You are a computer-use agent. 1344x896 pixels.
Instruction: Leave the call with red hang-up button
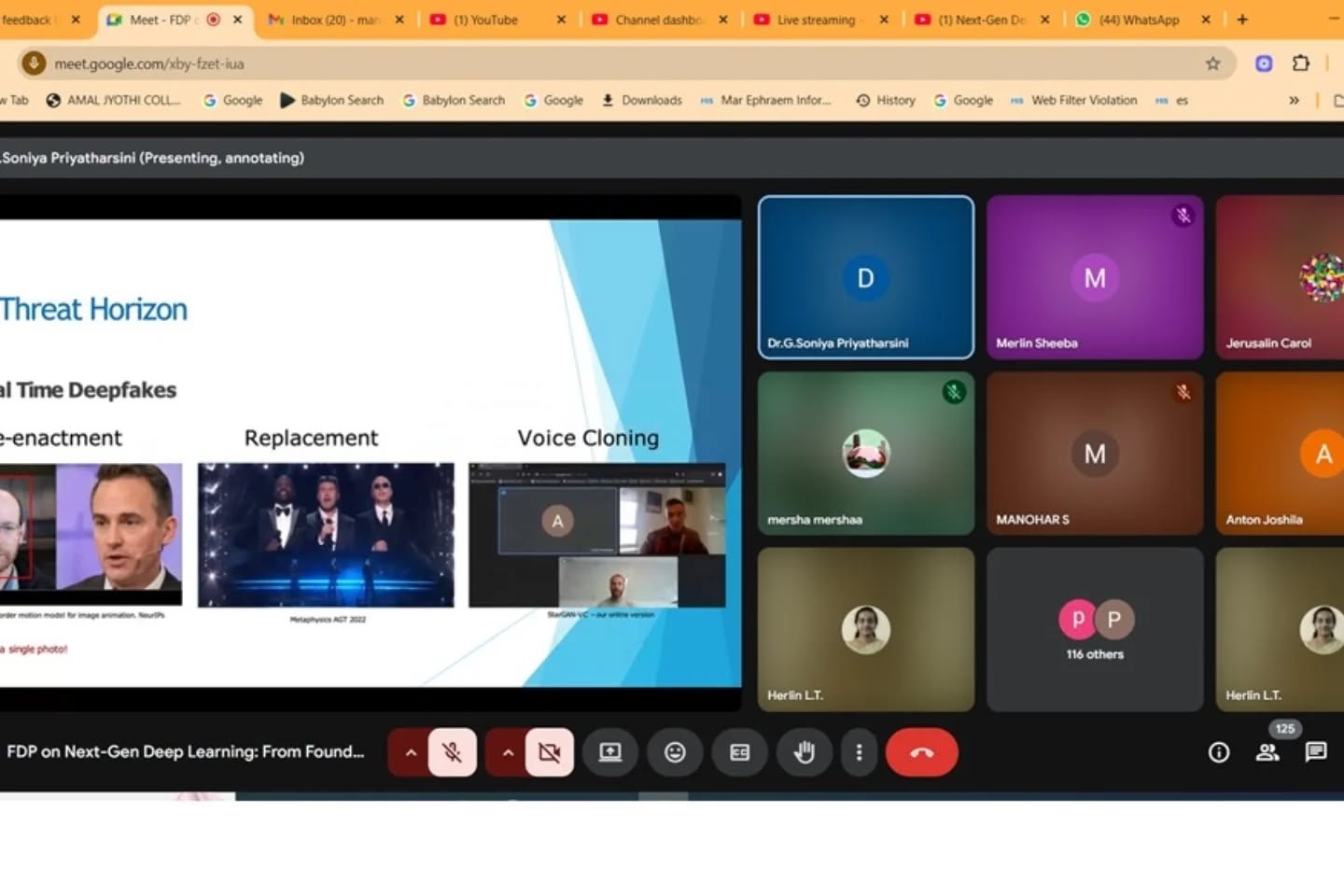coord(922,752)
